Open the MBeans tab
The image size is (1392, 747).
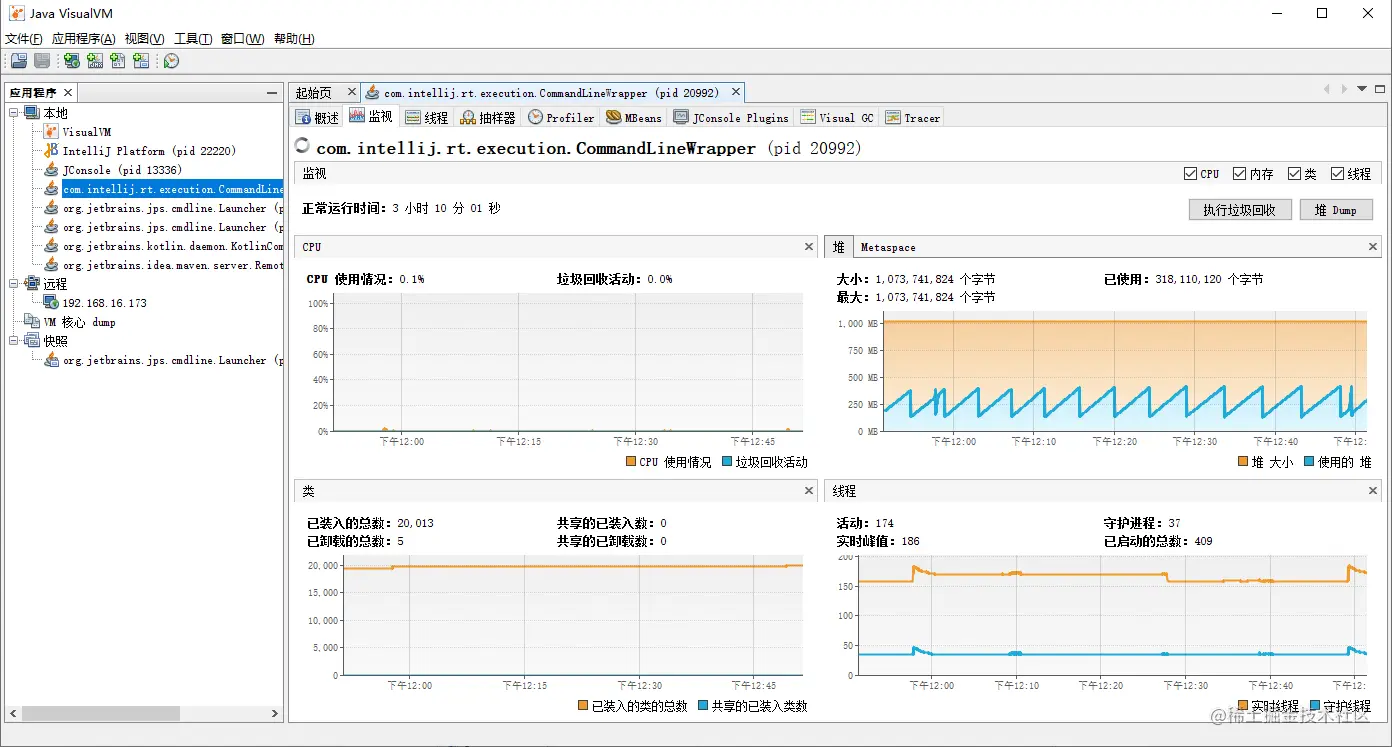click(634, 117)
